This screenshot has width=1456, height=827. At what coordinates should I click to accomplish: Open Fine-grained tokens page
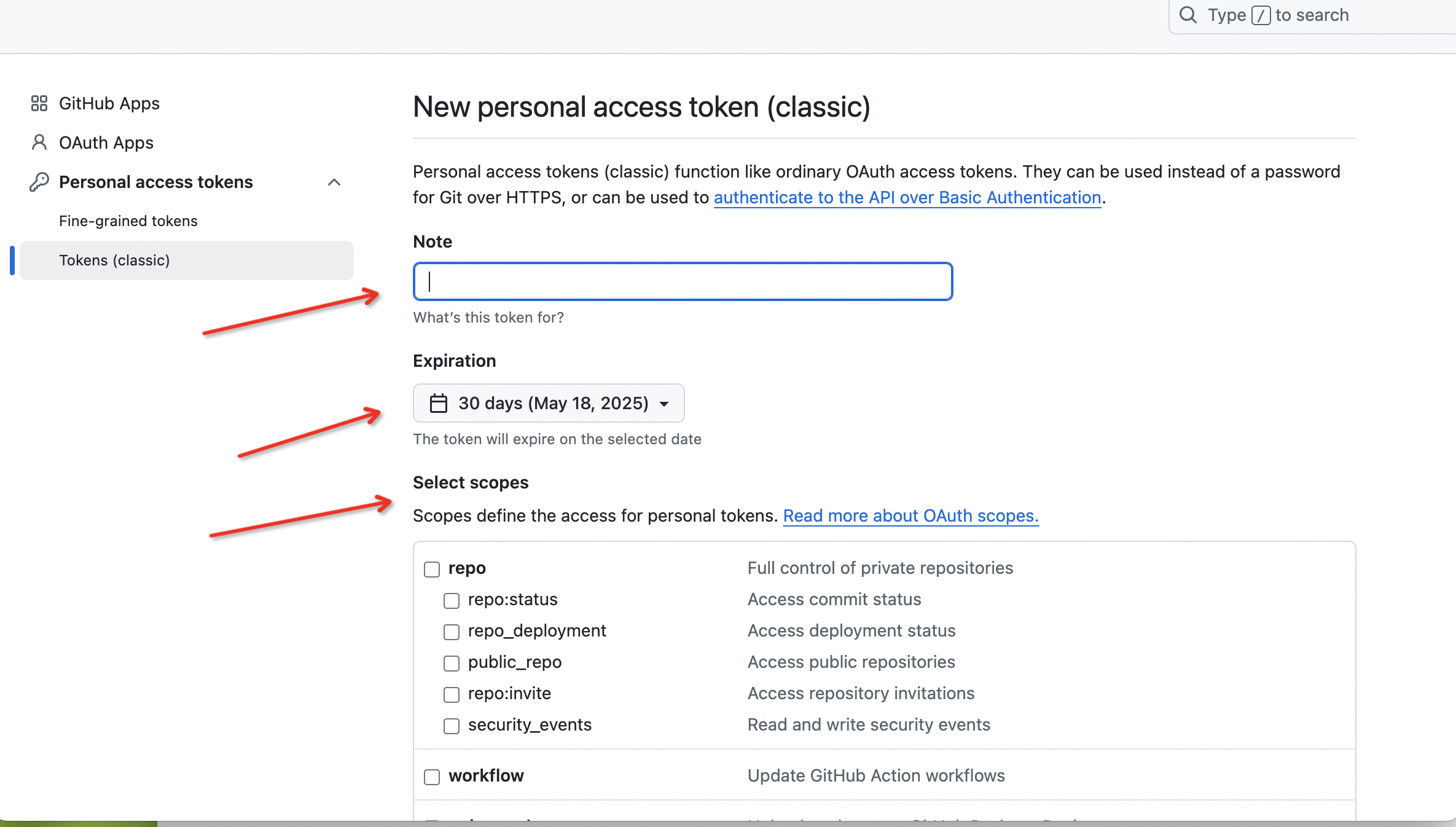coord(128,221)
